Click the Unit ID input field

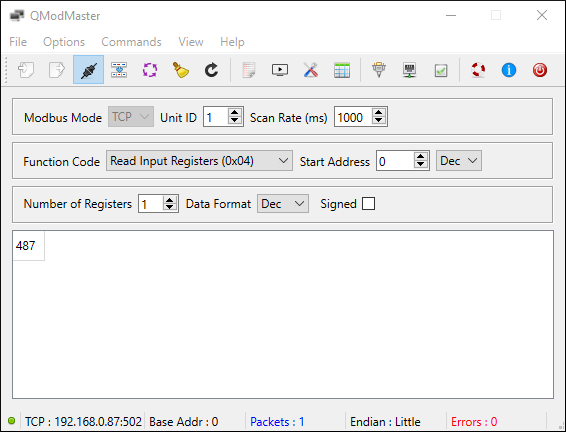[x=216, y=117]
